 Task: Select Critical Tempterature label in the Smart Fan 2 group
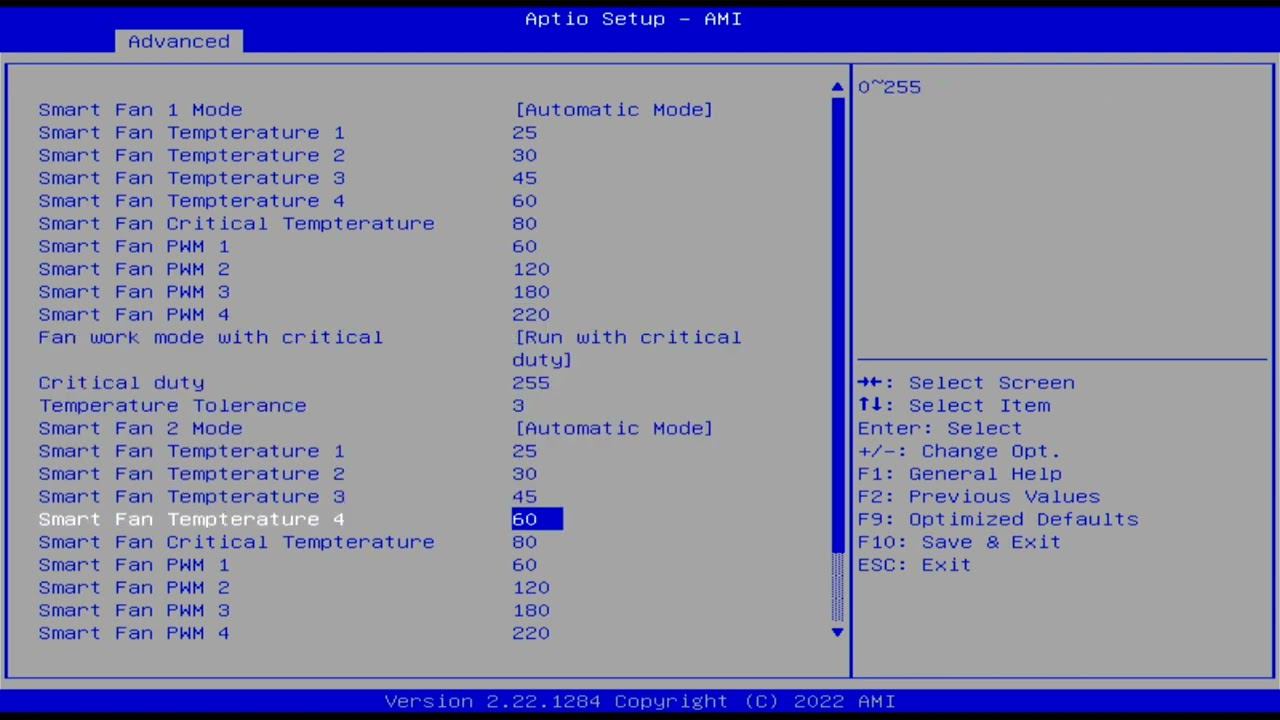[236, 542]
